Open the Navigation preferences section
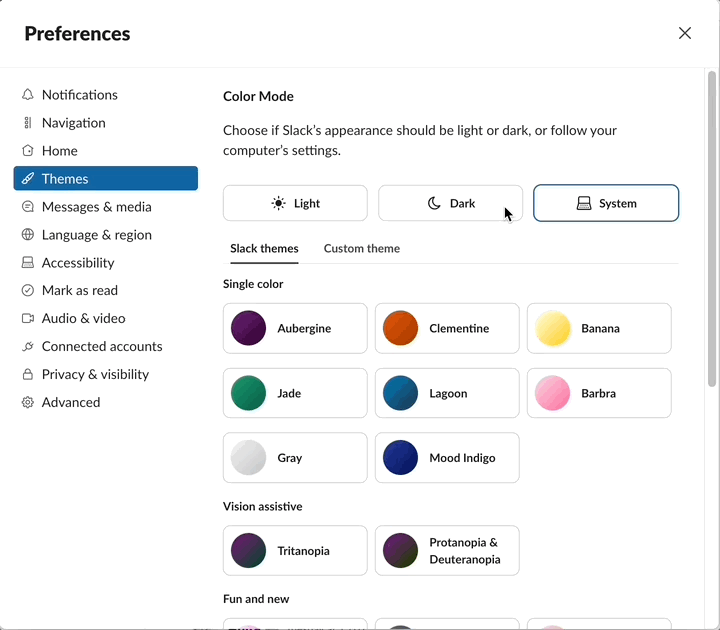The image size is (720, 630). click(73, 123)
